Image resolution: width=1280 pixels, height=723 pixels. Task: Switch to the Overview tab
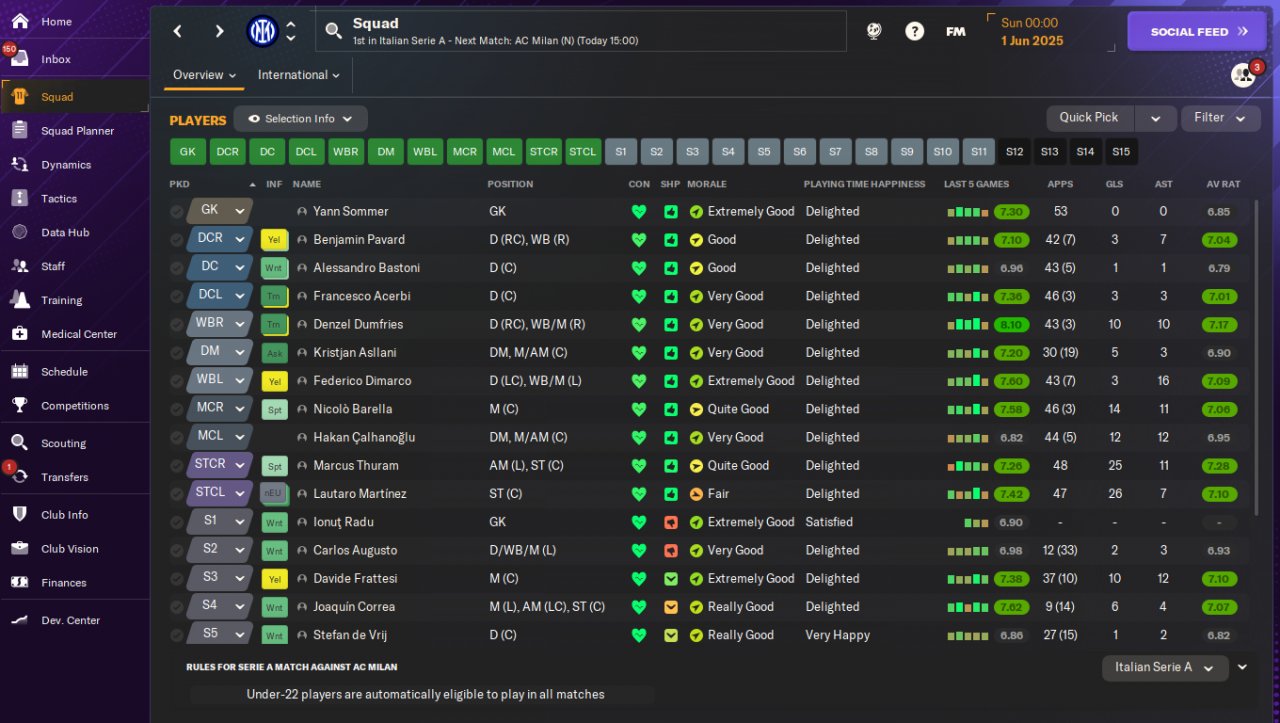(204, 75)
